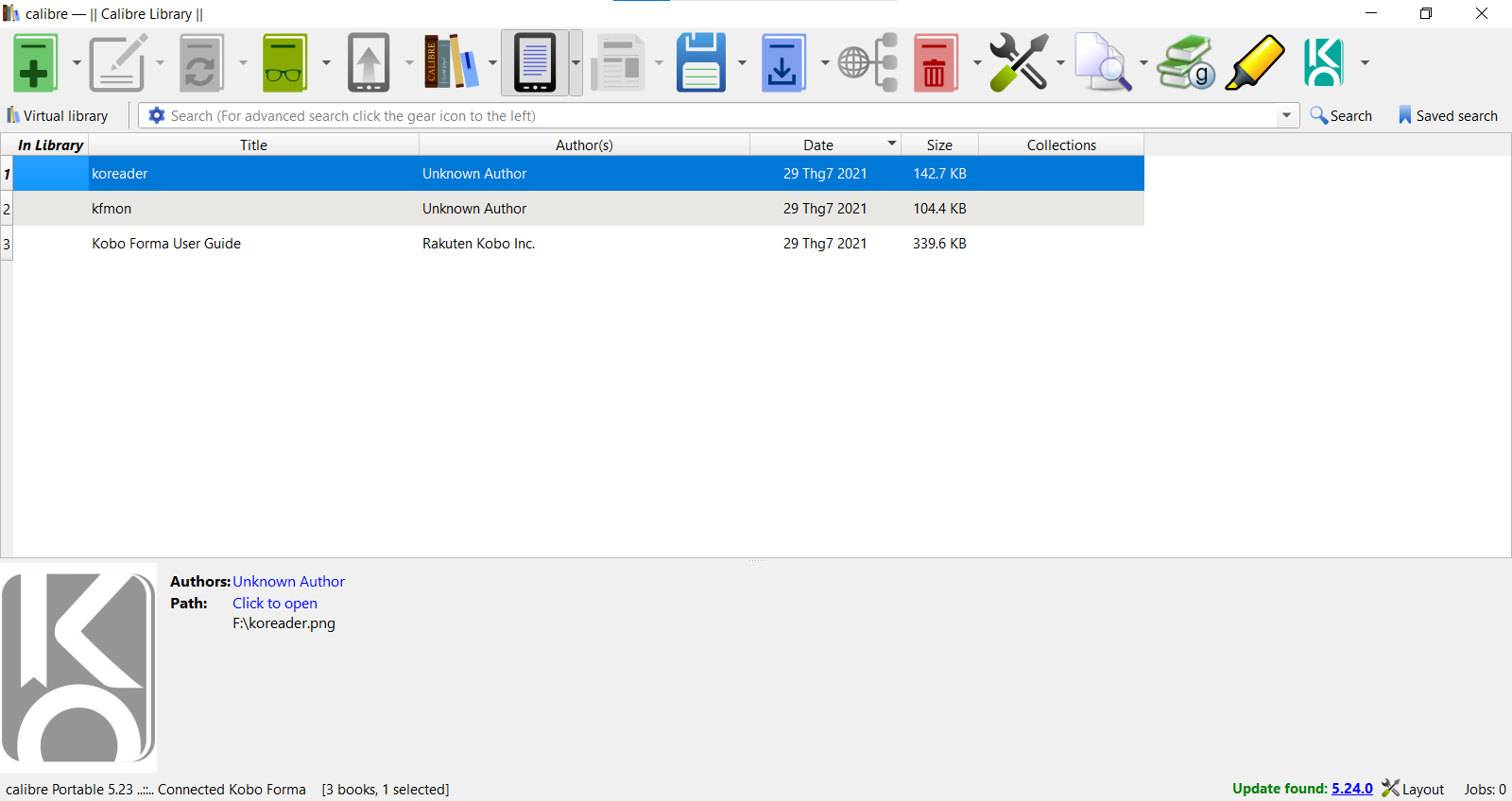Expand the Device dropdown arrow
1512x801 pixels.
(576, 63)
